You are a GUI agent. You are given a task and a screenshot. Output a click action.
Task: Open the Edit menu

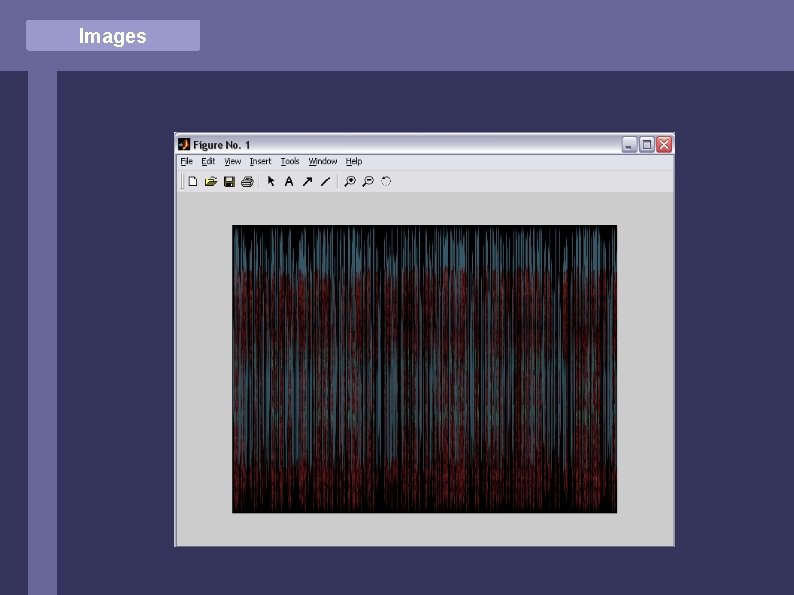[x=208, y=161]
